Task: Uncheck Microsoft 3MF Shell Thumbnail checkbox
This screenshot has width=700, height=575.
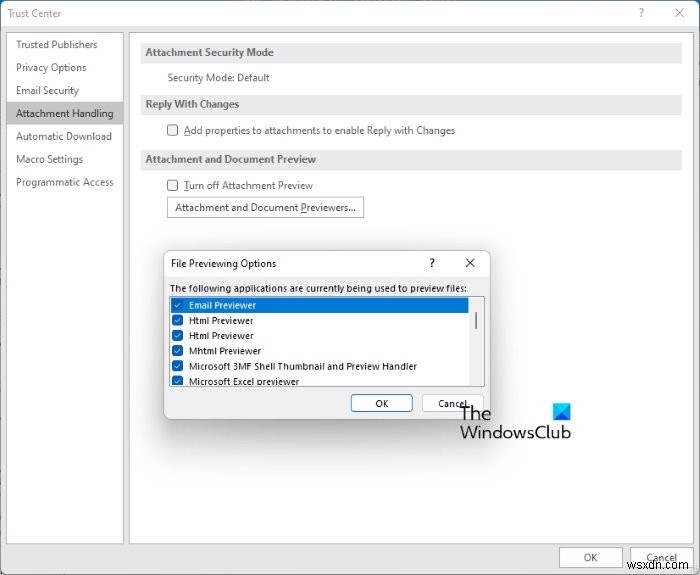Action: click(x=177, y=366)
